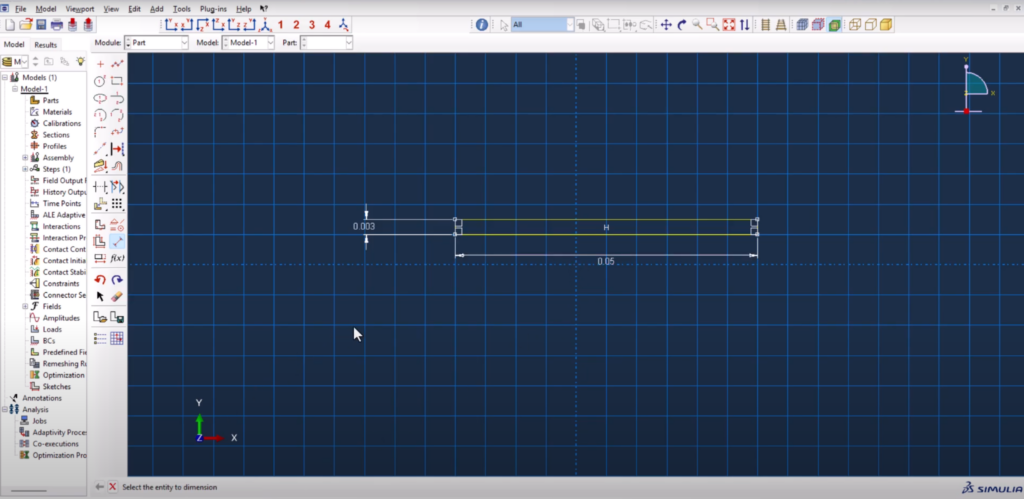1024x499 pixels.
Task: Print the current viewport
Action: click(x=57, y=25)
